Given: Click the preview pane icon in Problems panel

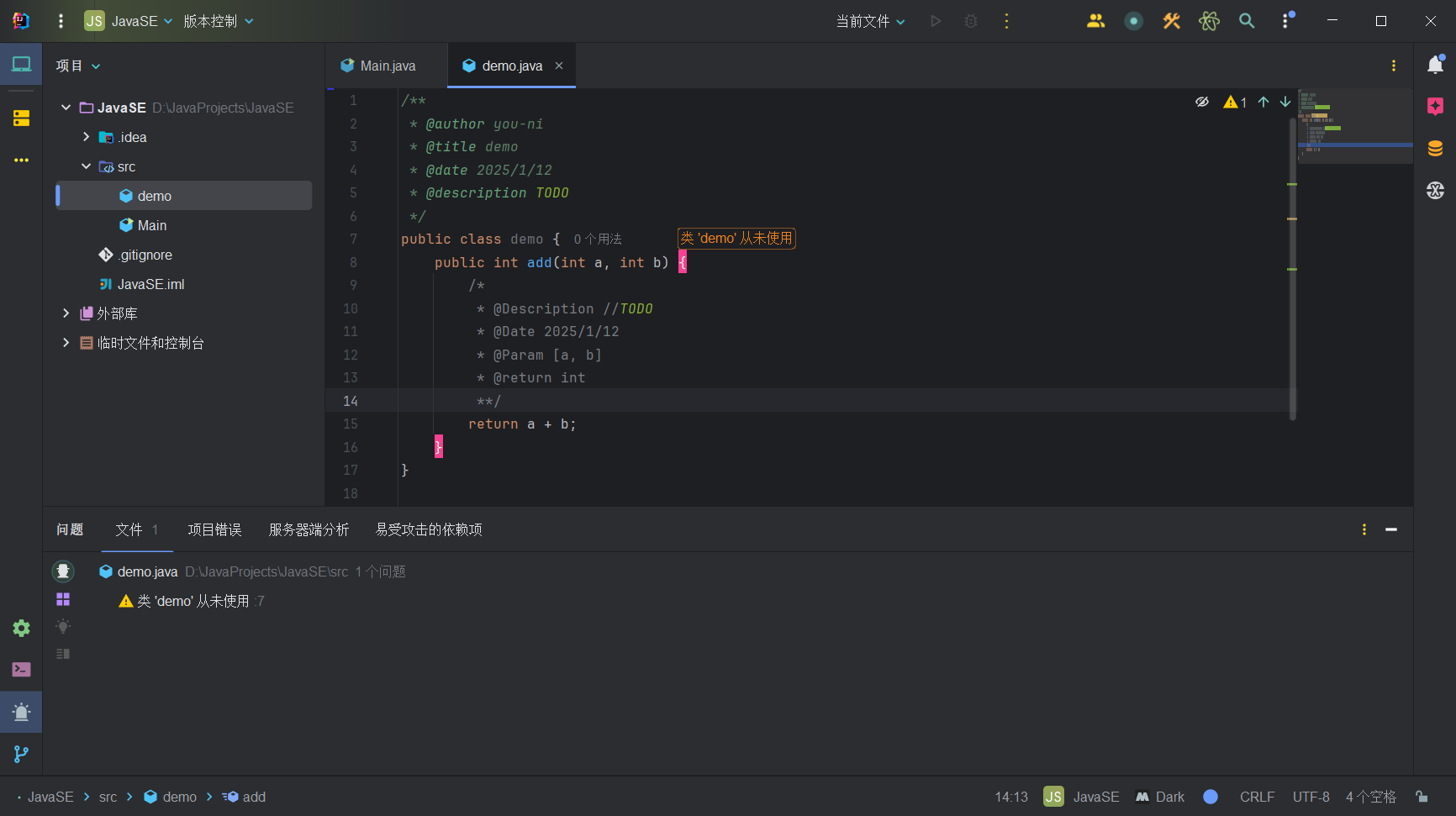Looking at the screenshot, I should [x=63, y=654].
